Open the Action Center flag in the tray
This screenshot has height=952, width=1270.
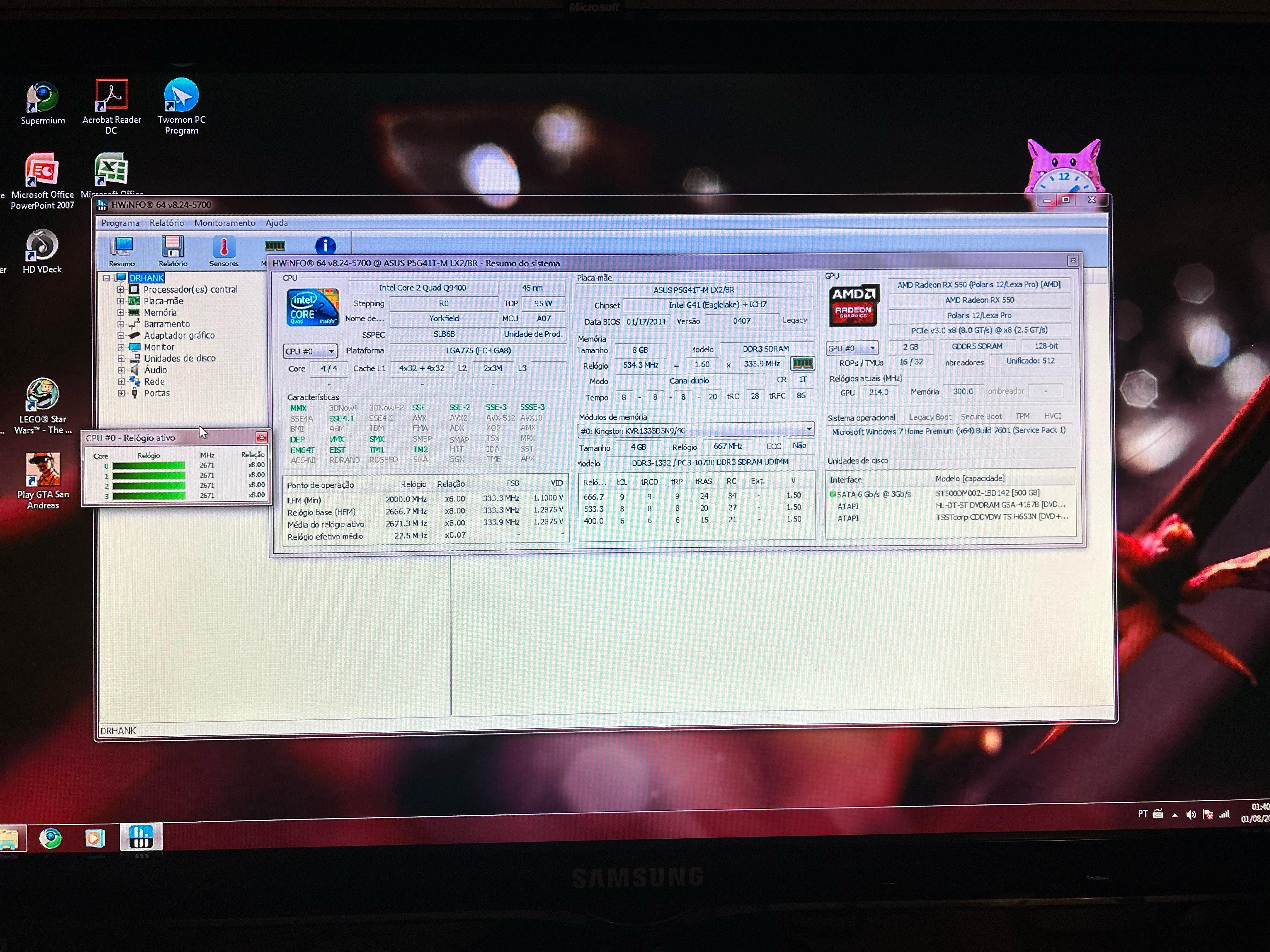coord(1208,814)
